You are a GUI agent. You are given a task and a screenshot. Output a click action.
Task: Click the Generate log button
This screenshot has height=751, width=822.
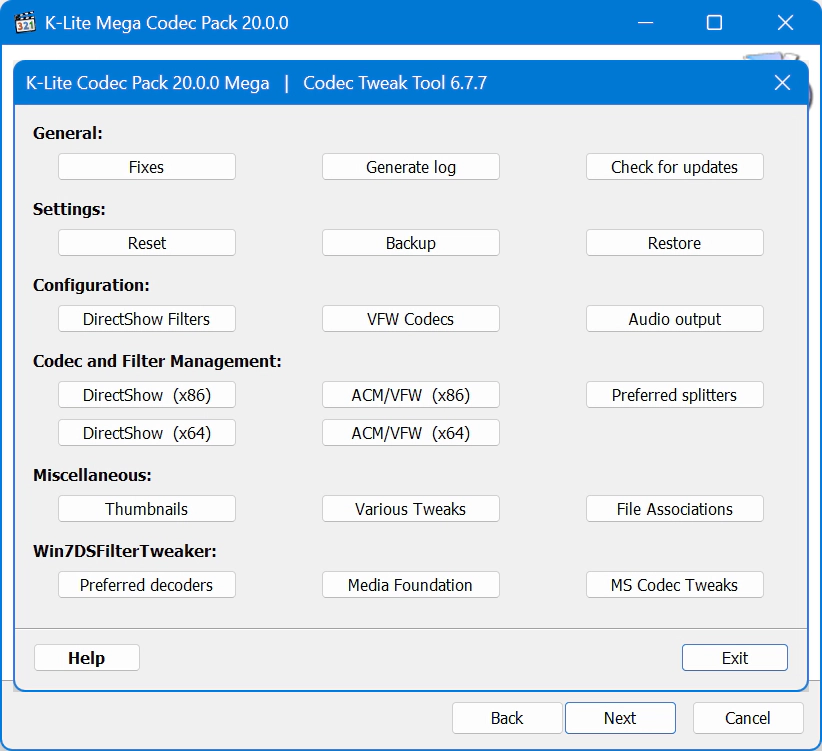coord(410,167)
